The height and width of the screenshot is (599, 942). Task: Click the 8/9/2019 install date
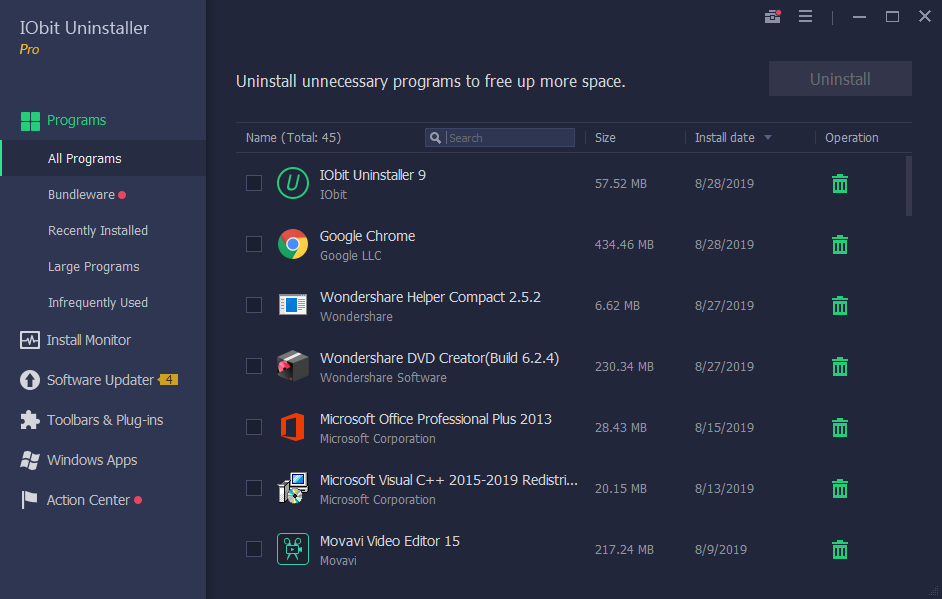721,550
